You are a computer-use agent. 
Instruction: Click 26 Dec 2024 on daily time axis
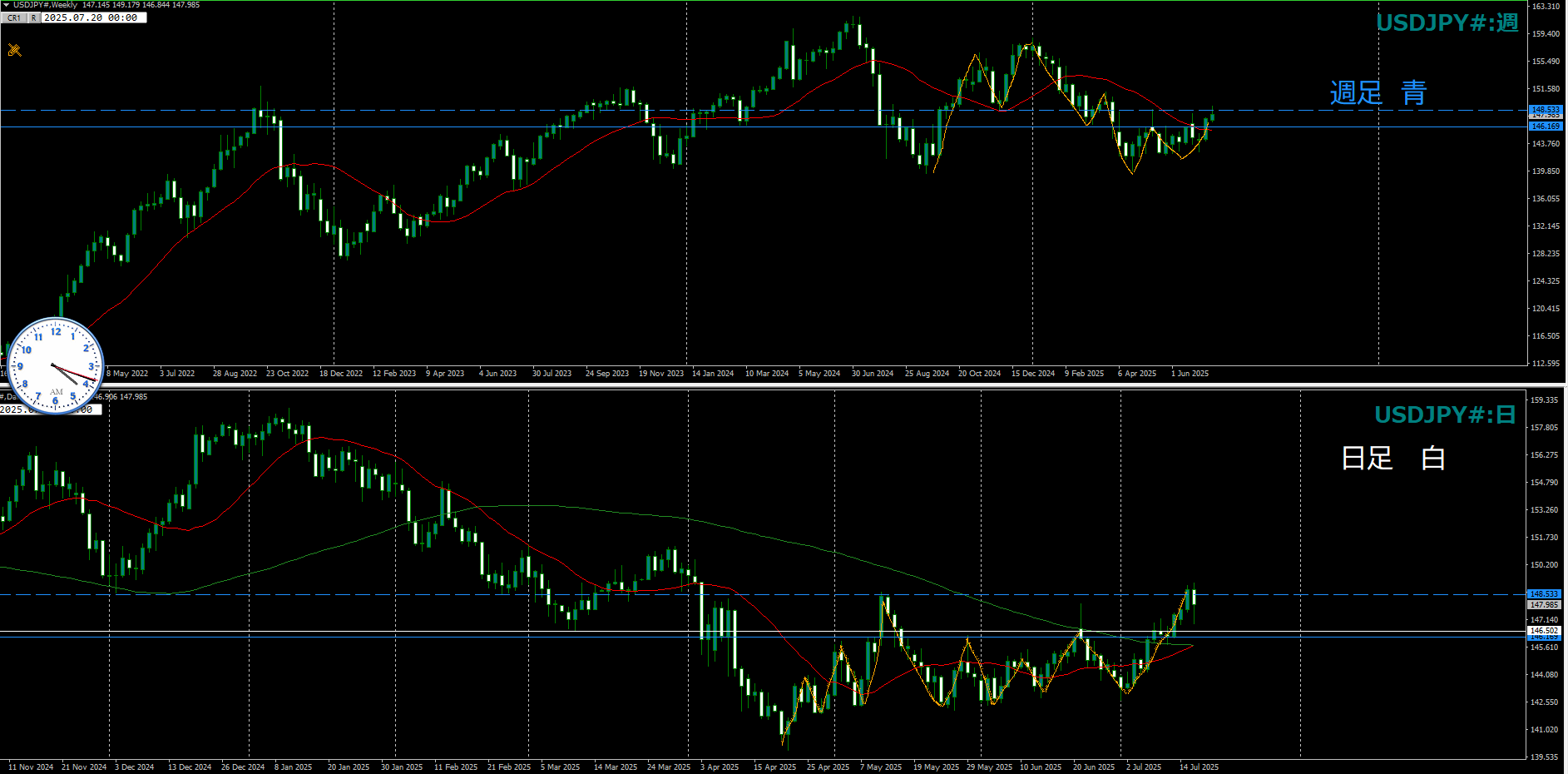(243, 767)
